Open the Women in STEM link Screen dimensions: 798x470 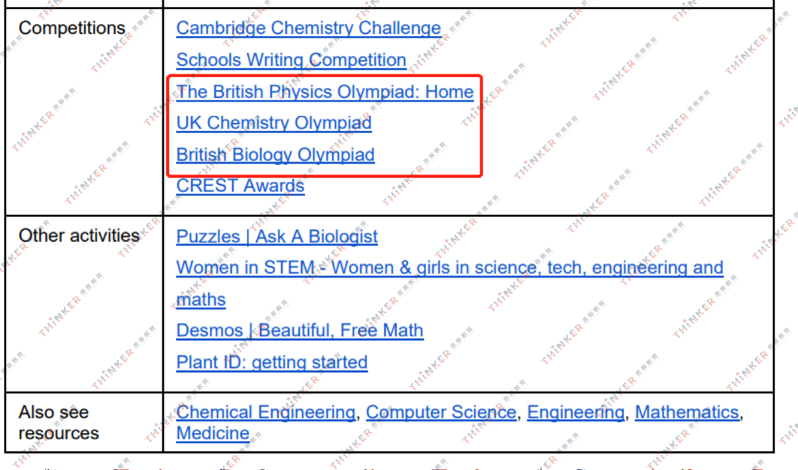449,268
